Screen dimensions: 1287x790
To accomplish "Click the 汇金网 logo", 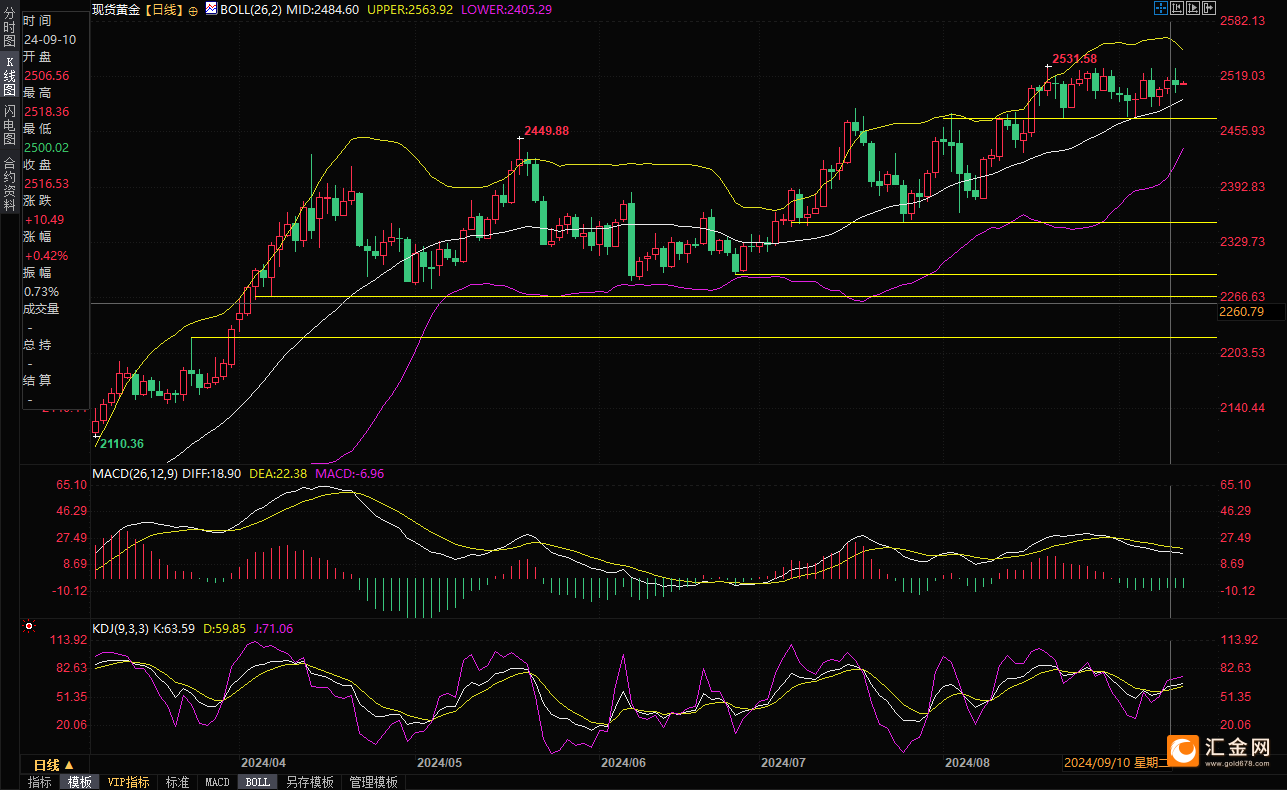I will click(x=1221, y=750).
